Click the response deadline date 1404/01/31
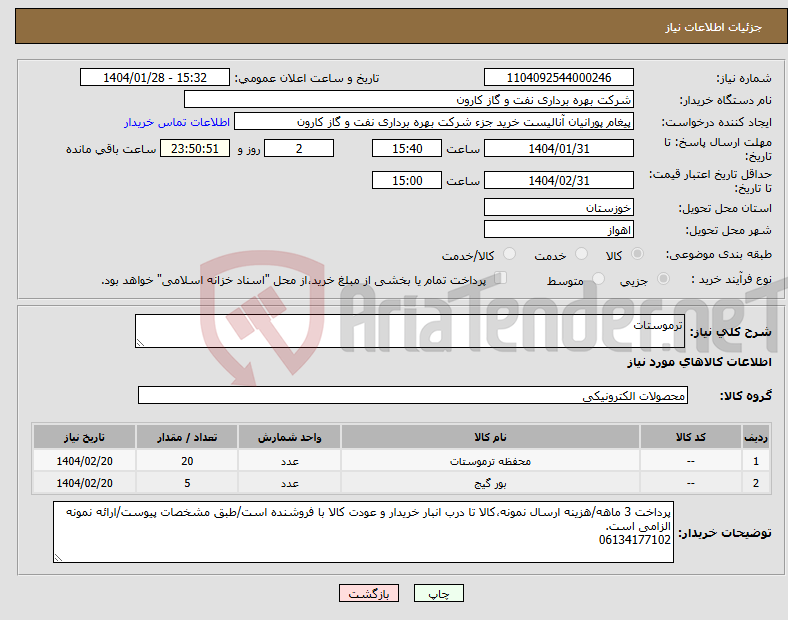The width and height of the screenshot is (788, 620). pos(558,148)
